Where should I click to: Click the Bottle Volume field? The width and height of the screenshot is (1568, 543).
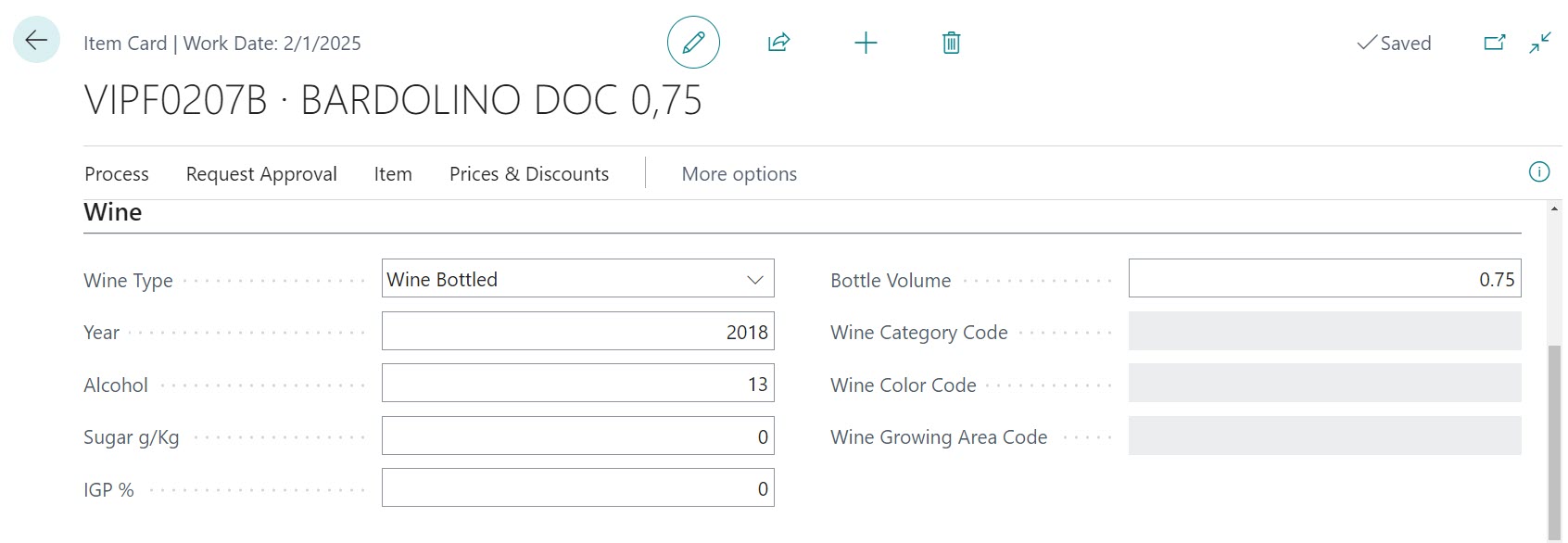(x=1323, y=279)
